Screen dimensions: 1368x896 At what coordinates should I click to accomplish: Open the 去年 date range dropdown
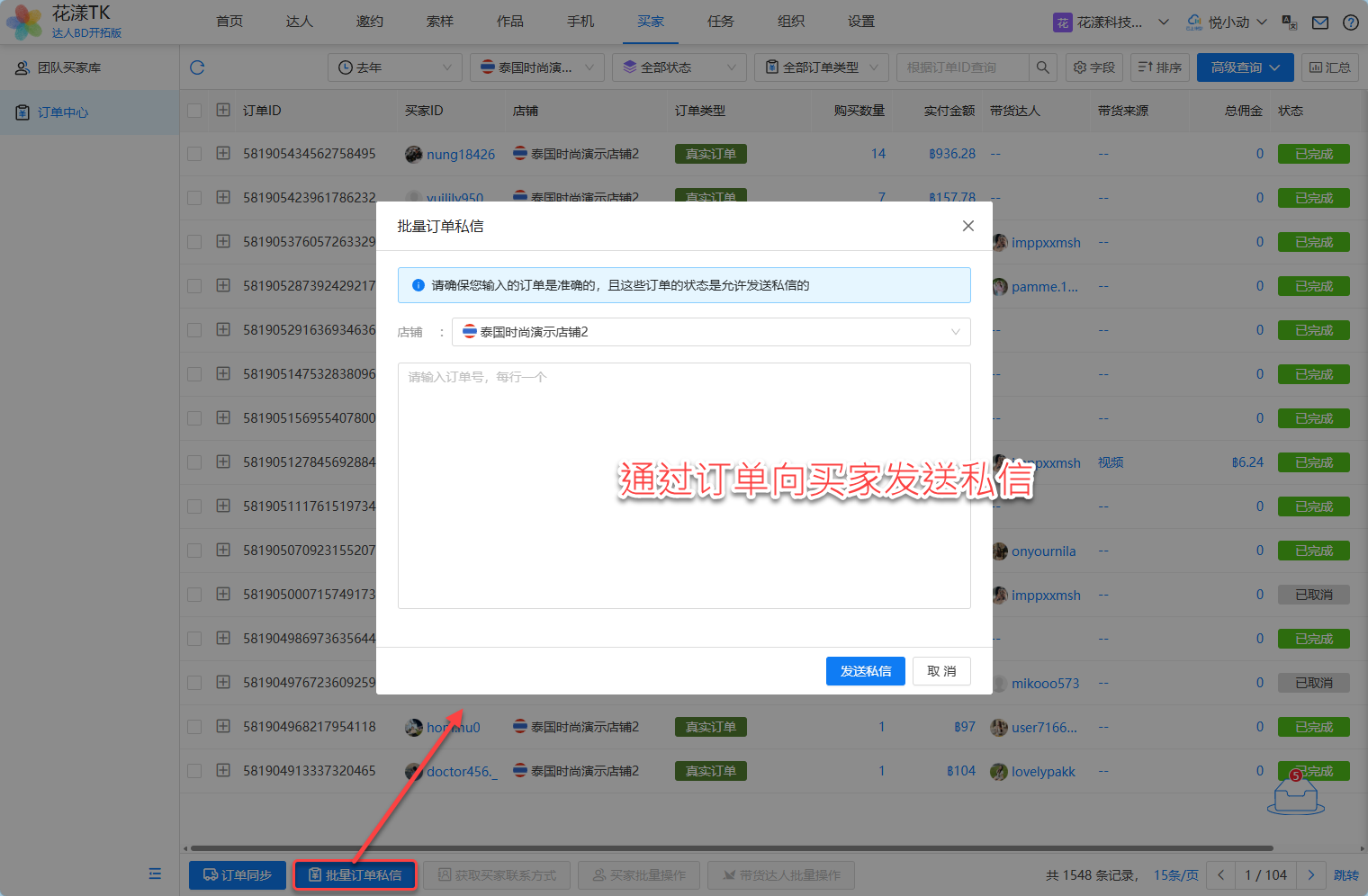(394, 67)
